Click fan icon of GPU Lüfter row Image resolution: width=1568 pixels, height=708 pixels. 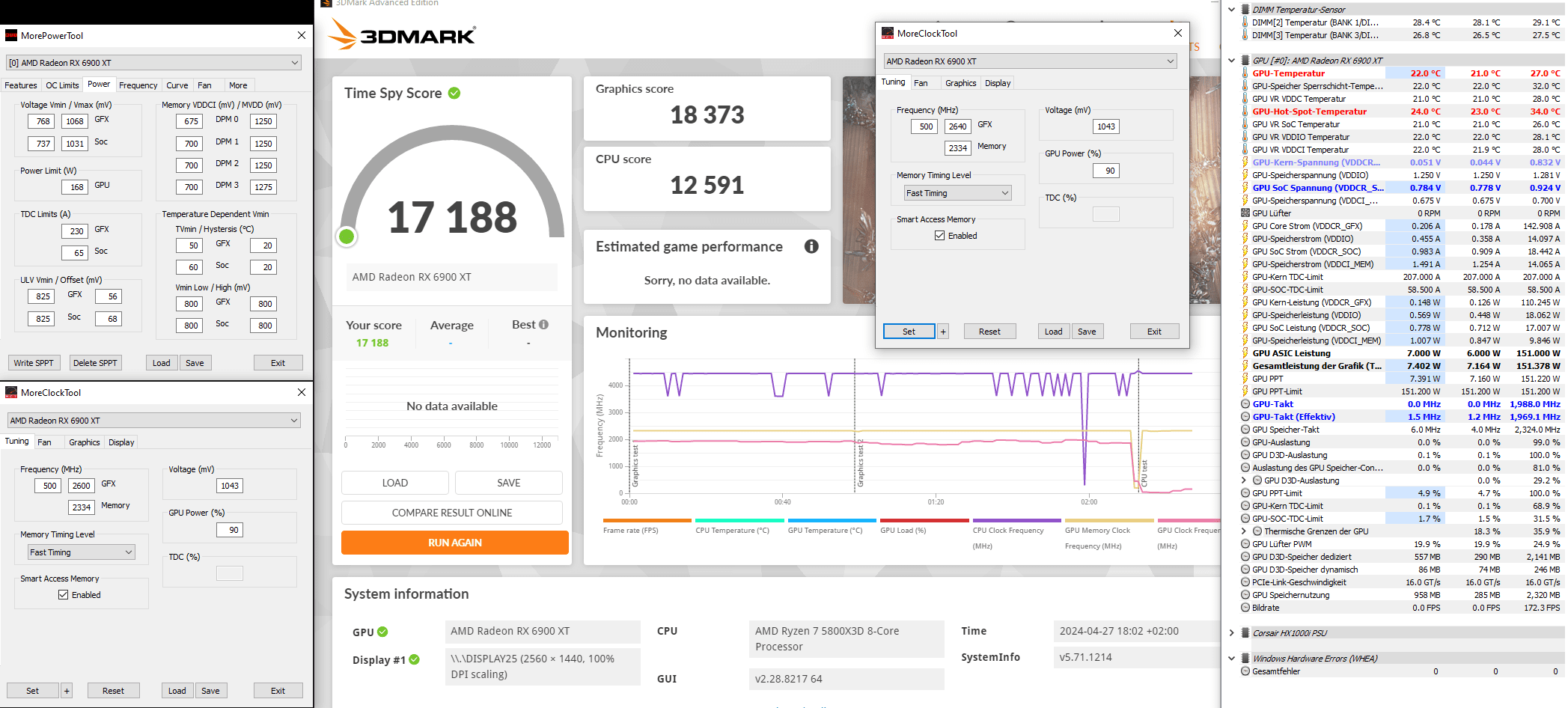pyautogui.click(x=1245, y=213)
